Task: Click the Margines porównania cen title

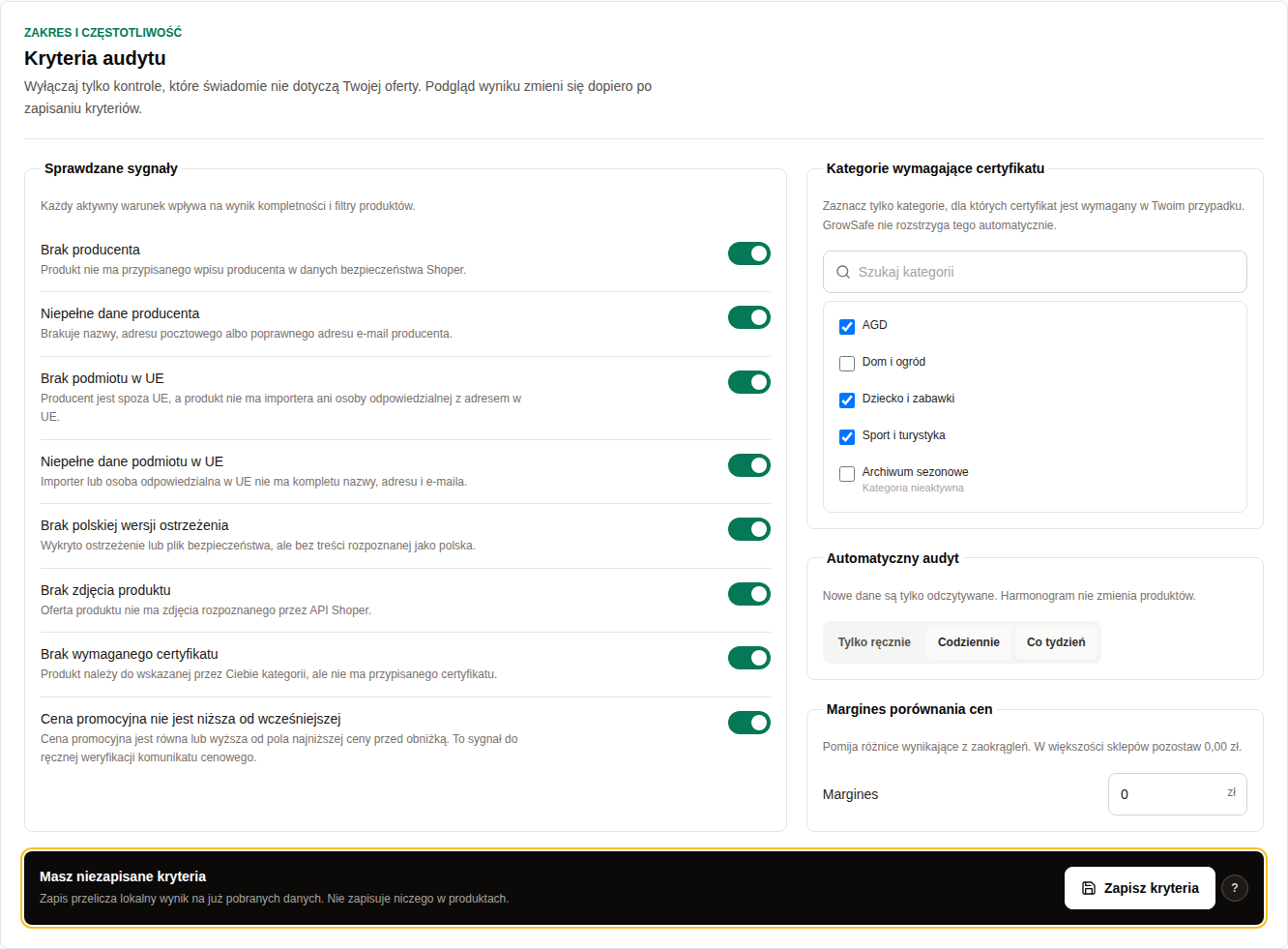Action: tap(909, 709)
